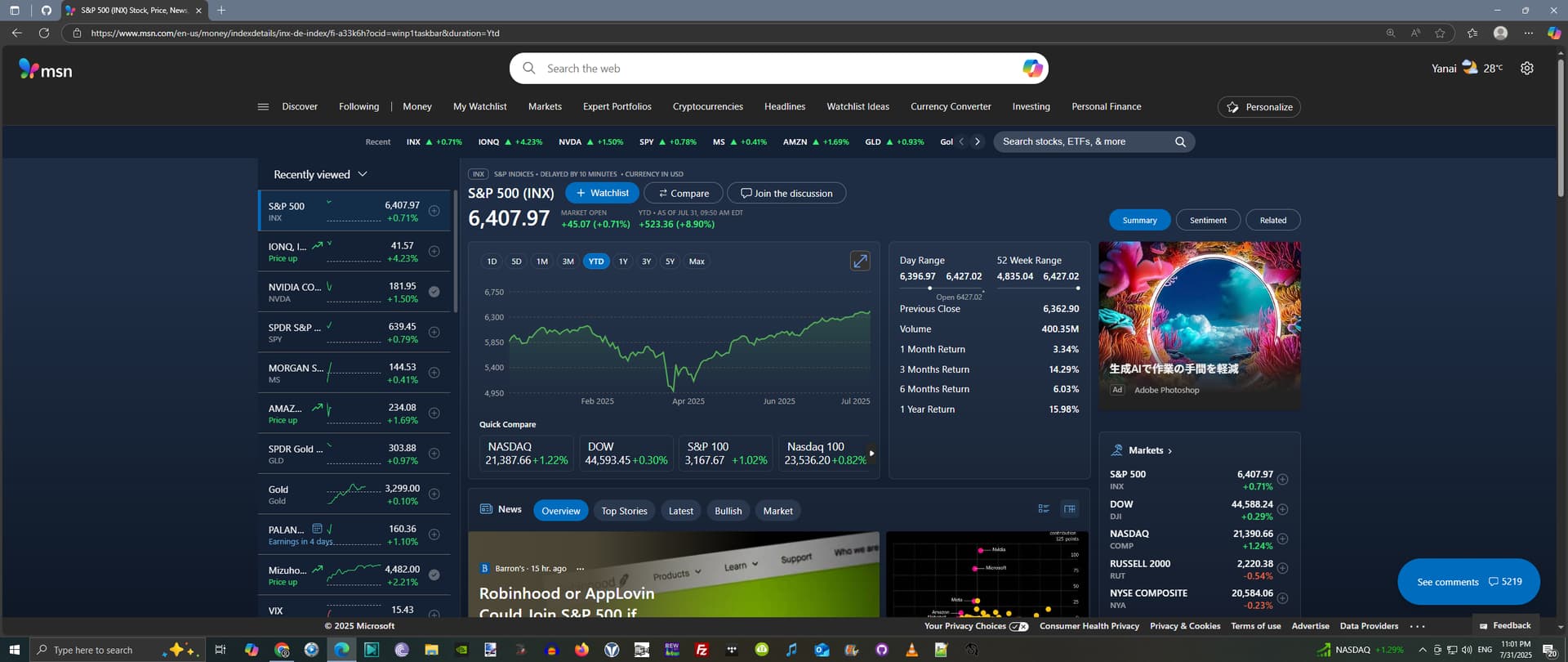Viewport: 1568px width, 662px height.
Task: Add S&P 500 row to watchlist (plus icon)
Action: tap(434, 211)
